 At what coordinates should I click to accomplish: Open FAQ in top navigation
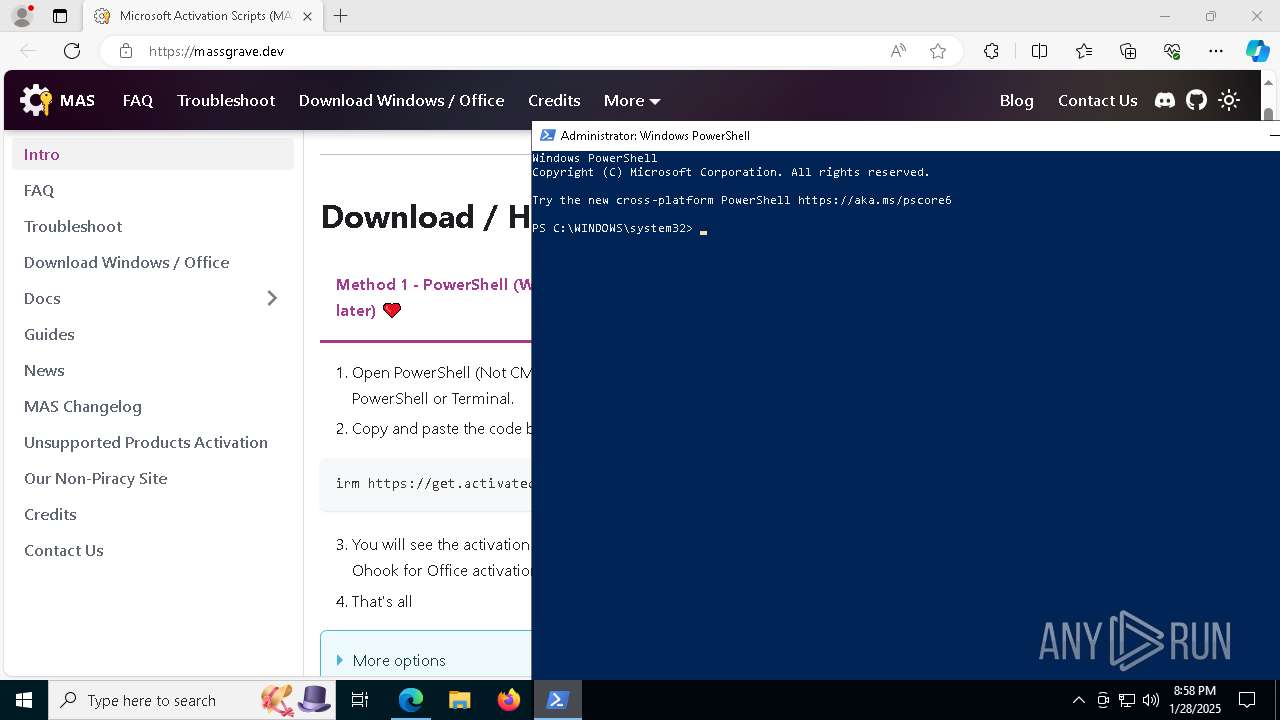click(x=138, y=100)
